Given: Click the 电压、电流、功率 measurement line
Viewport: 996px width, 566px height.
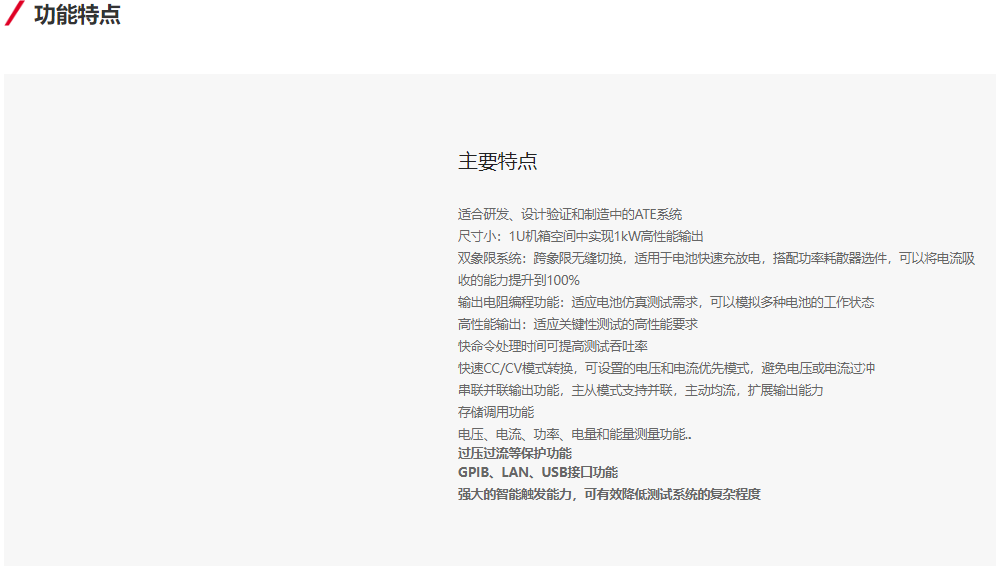Looking at the screenshot, I should pyautogui.click(x=574, y=434).
